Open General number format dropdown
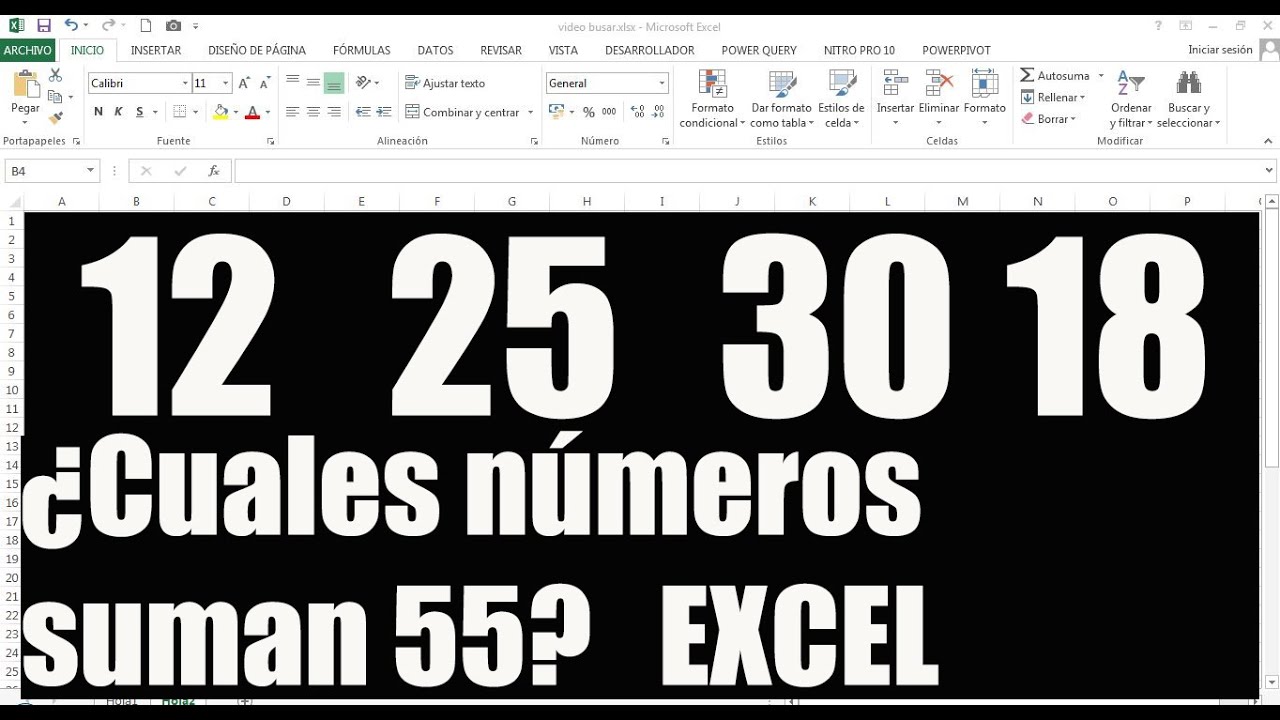The image size is (1280, 720). [661, 83]
